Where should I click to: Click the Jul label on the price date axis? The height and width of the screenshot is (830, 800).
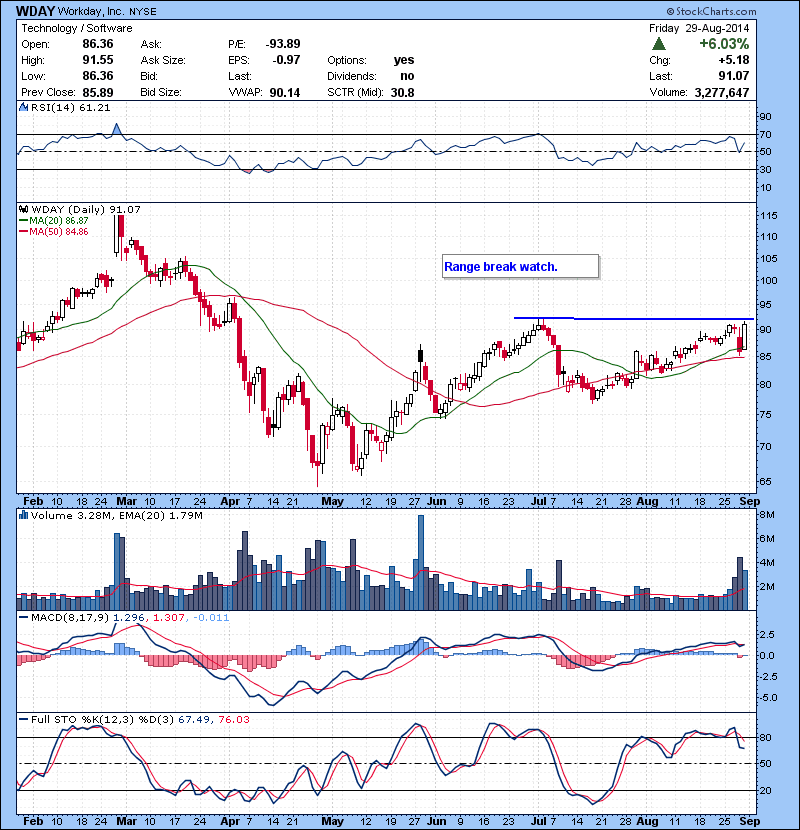[538, 501]
